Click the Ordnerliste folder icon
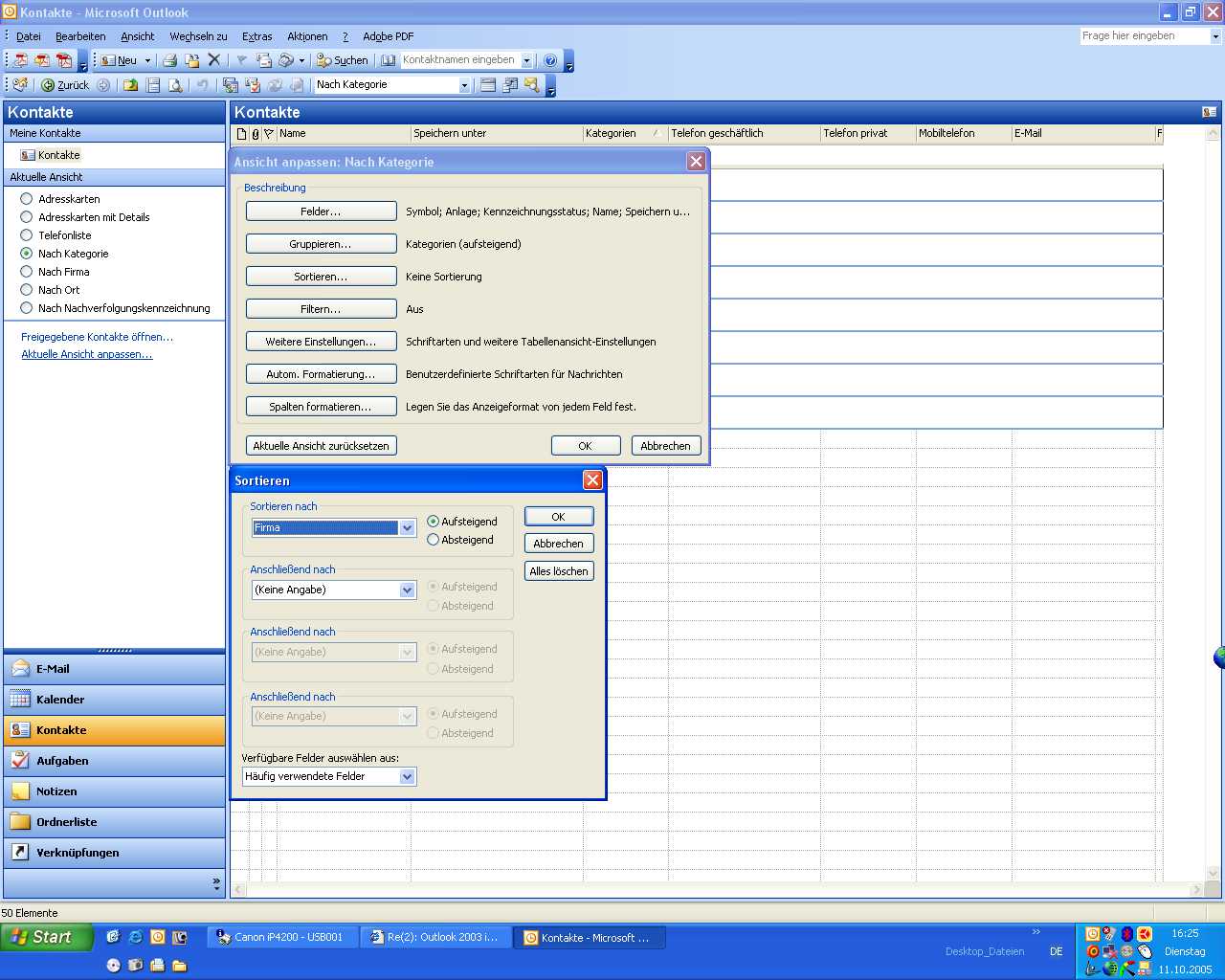Screen dimensions: 1225x980 point(20,822)
